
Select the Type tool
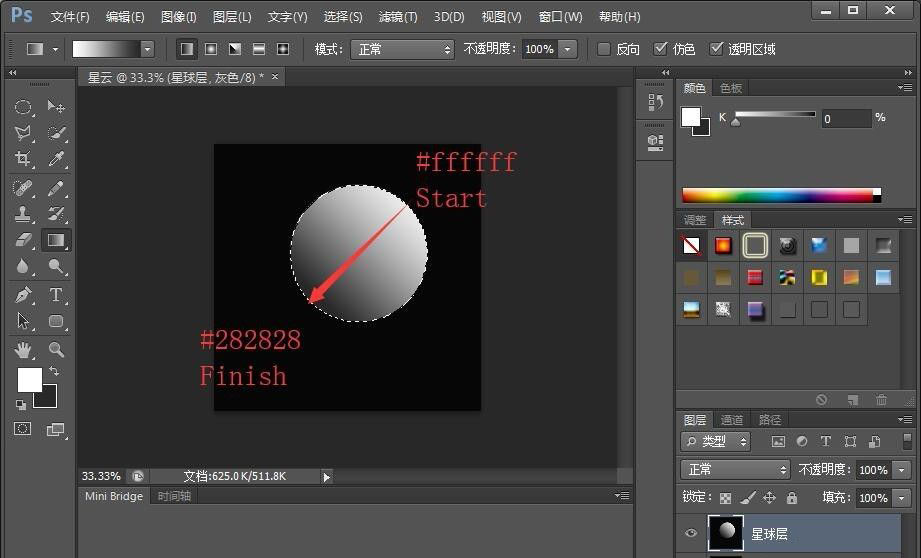pyautogui.click(x=56, y=294)
